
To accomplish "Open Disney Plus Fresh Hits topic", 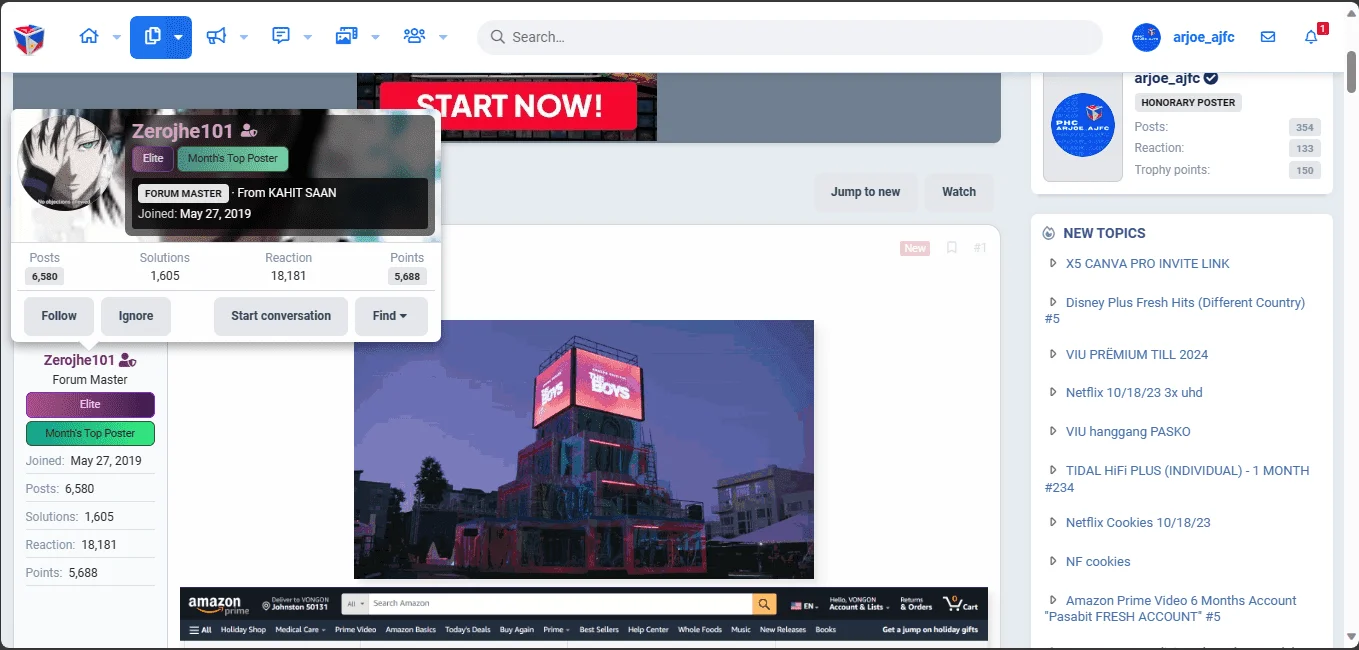I will coord(1185,303).
